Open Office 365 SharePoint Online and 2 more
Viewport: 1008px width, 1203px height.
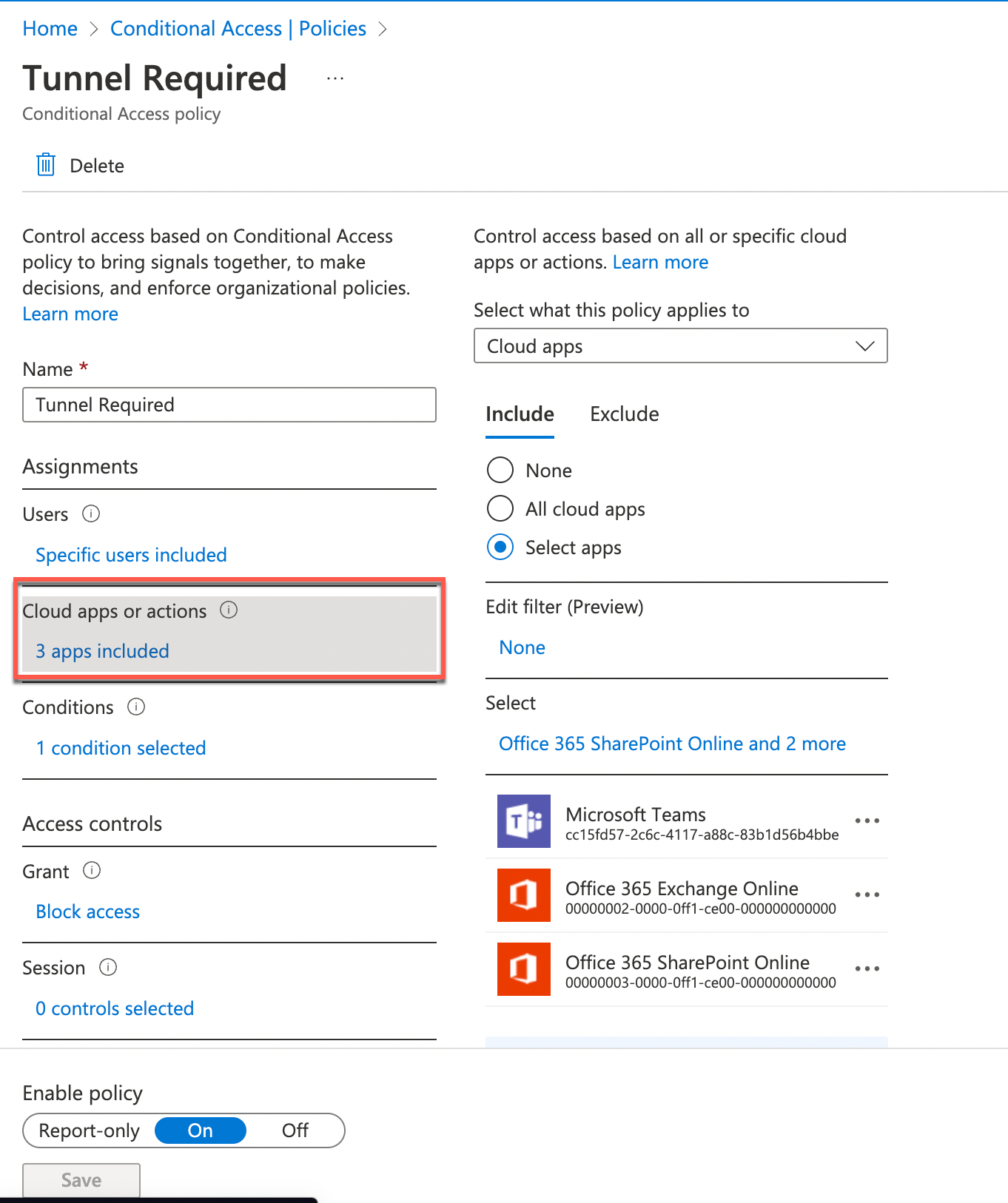click(x=672, y=744)
